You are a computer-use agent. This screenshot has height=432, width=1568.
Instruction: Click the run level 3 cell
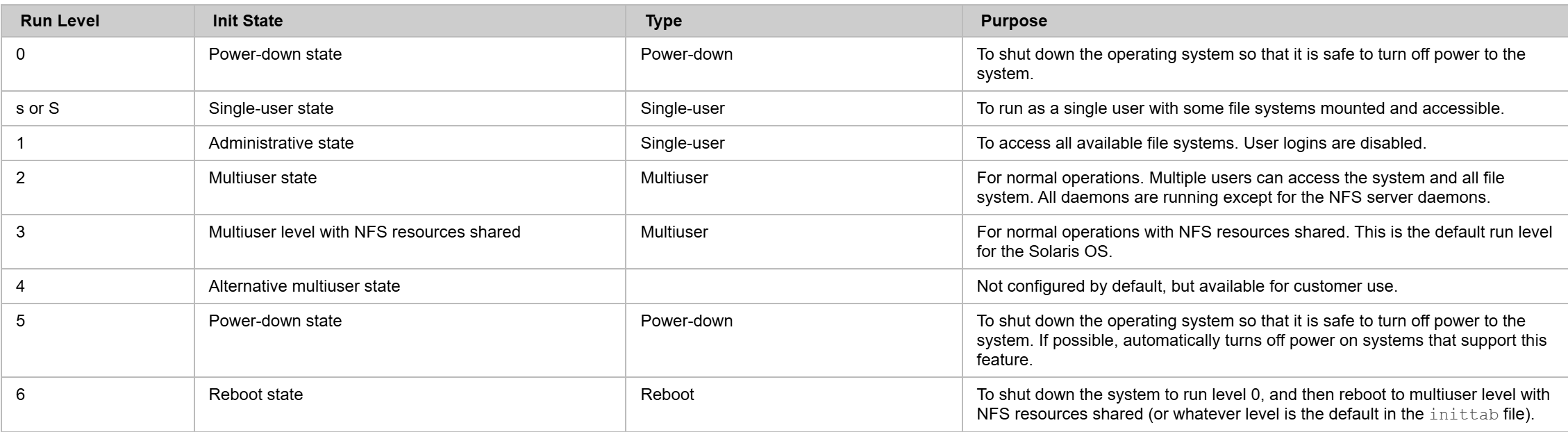[x=21, y=232]
